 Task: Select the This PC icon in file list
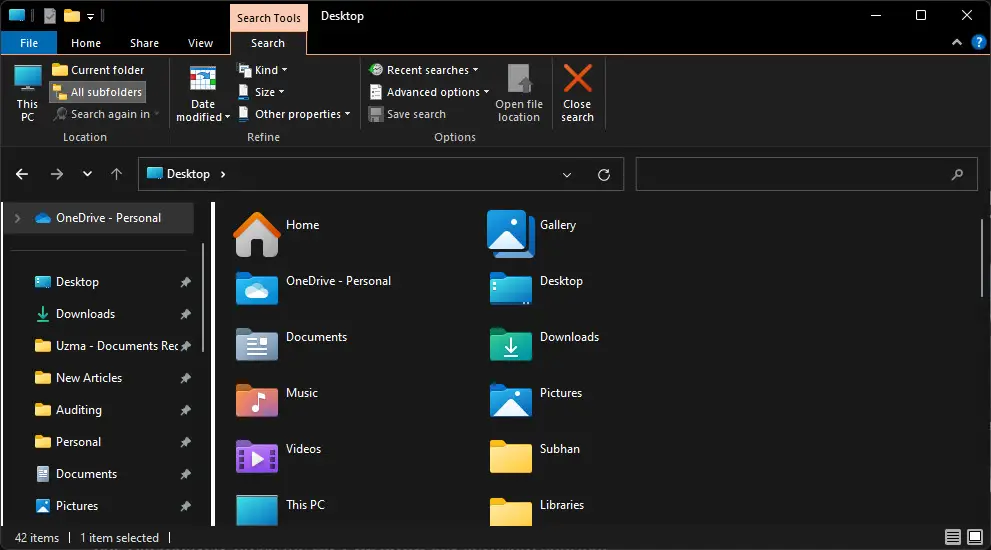tap(257, 510)
